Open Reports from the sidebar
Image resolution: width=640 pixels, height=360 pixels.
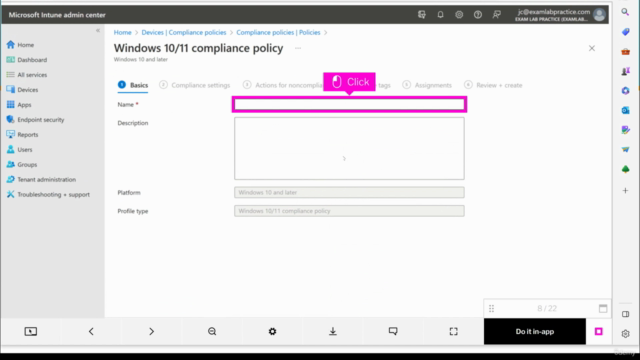click(x=22, y=135)
